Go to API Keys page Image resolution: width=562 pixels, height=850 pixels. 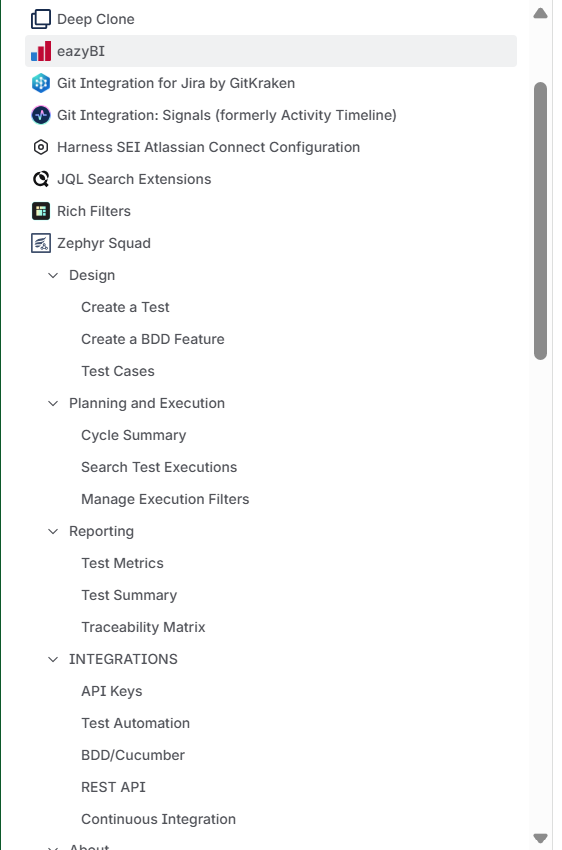pos(112,691)
